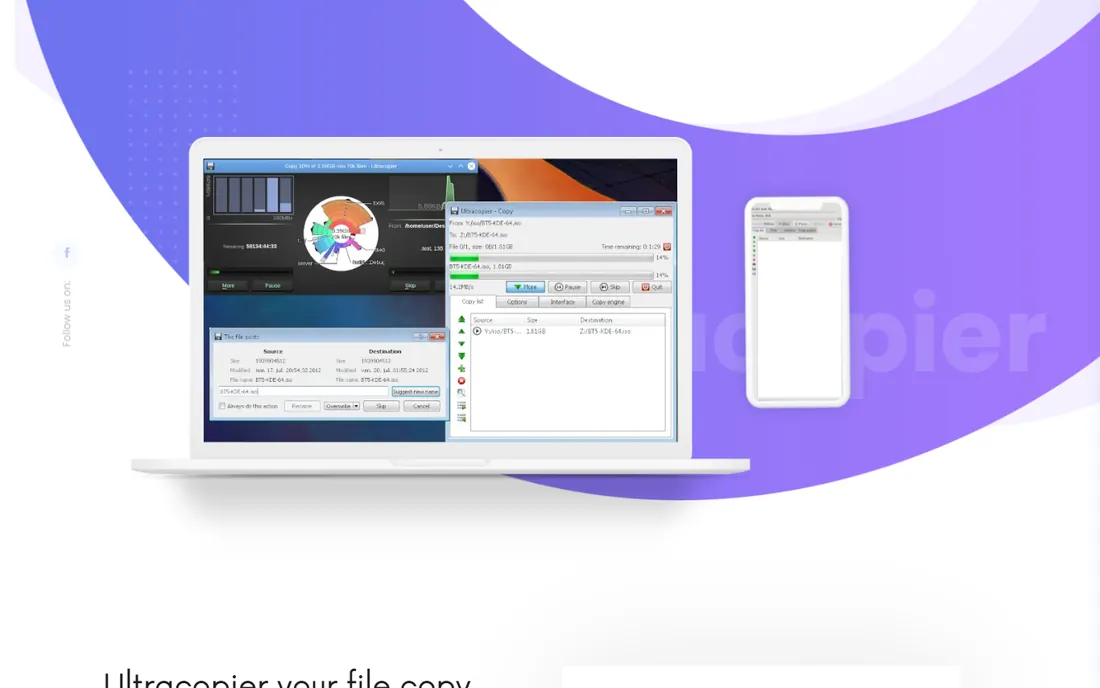
Task: Click the Size column header
Action: [x=551, y=320]
